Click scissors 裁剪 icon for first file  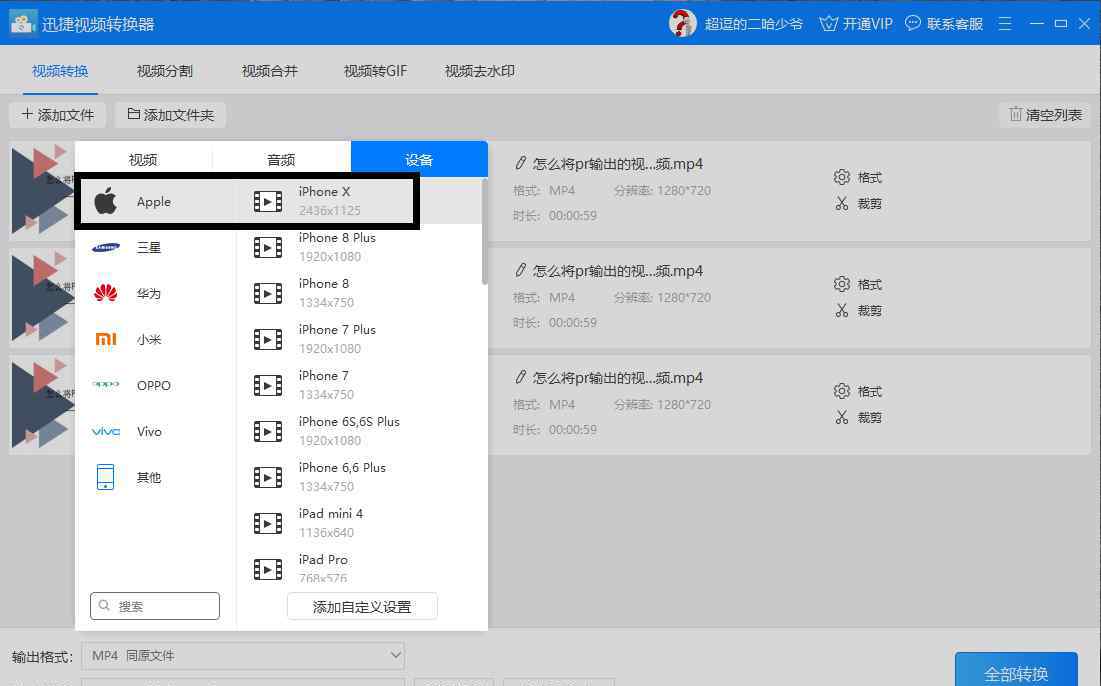841,204
